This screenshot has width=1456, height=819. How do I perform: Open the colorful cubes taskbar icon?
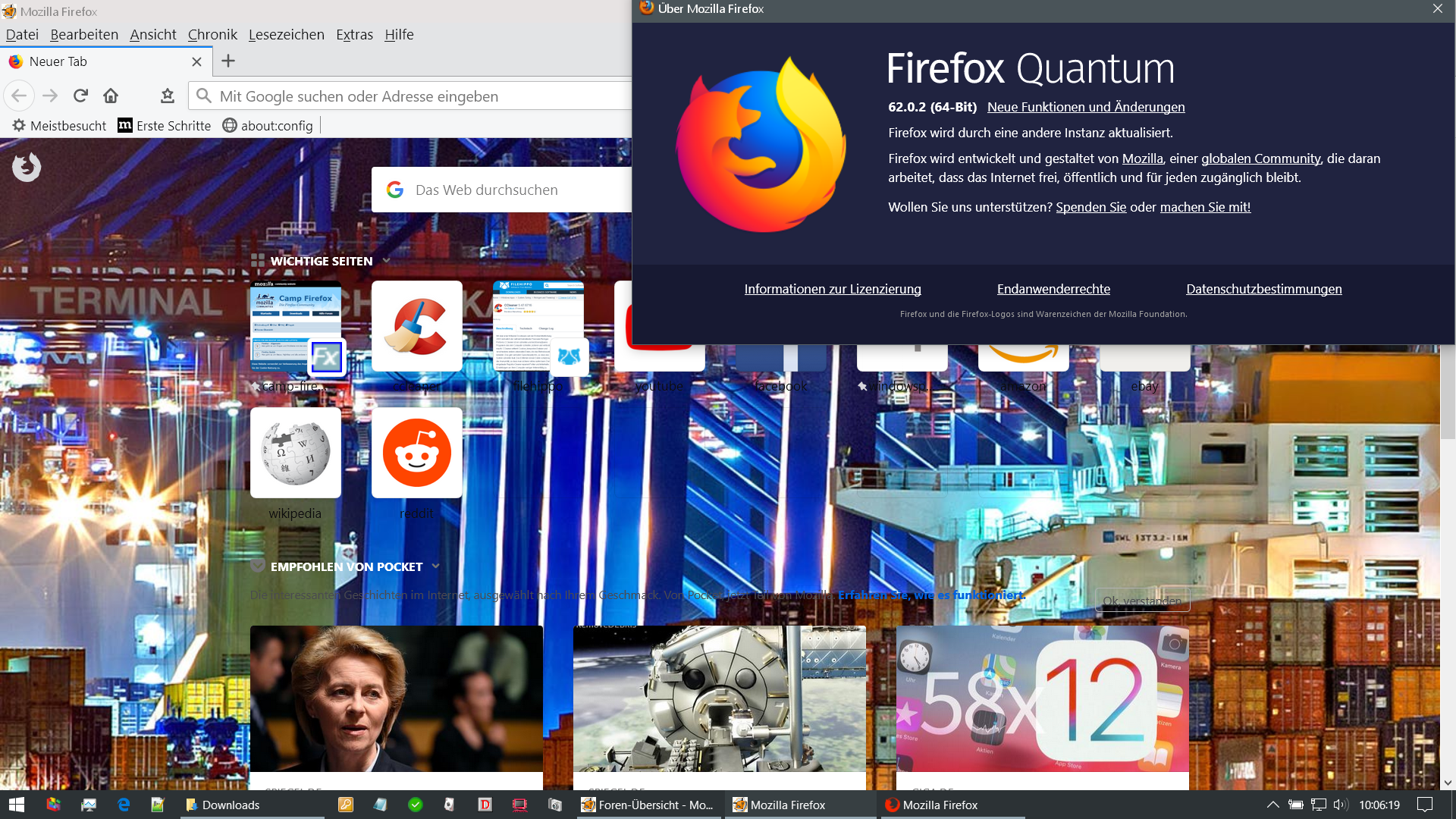pyautogui.click(x=53, y=805)
